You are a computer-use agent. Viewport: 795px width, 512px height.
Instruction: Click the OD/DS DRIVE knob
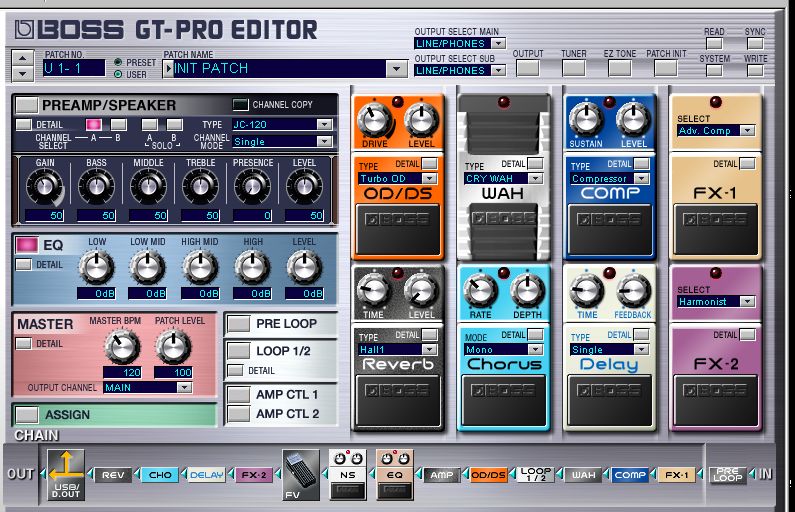(375, 121)
